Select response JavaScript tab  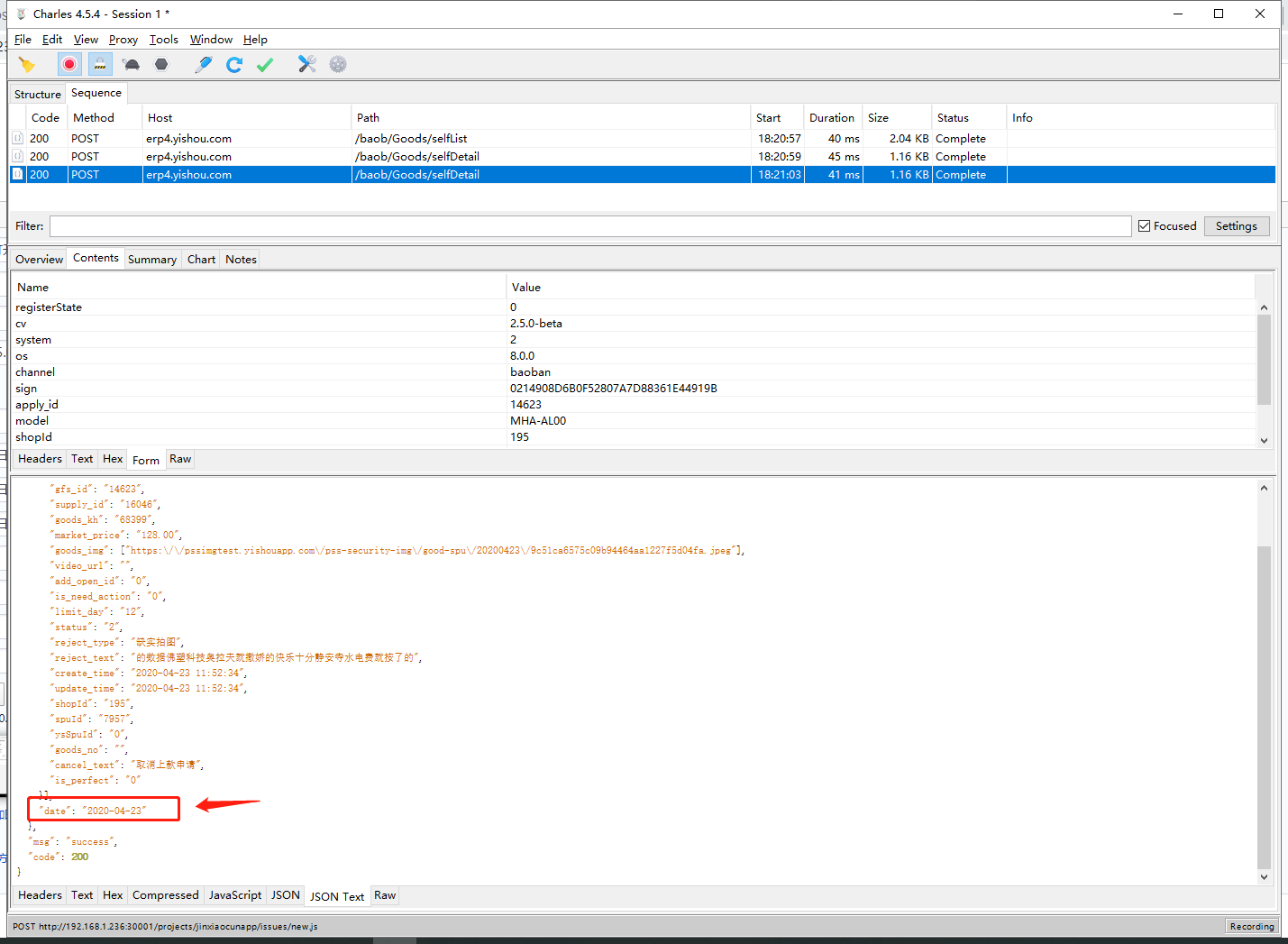(234, 895)
